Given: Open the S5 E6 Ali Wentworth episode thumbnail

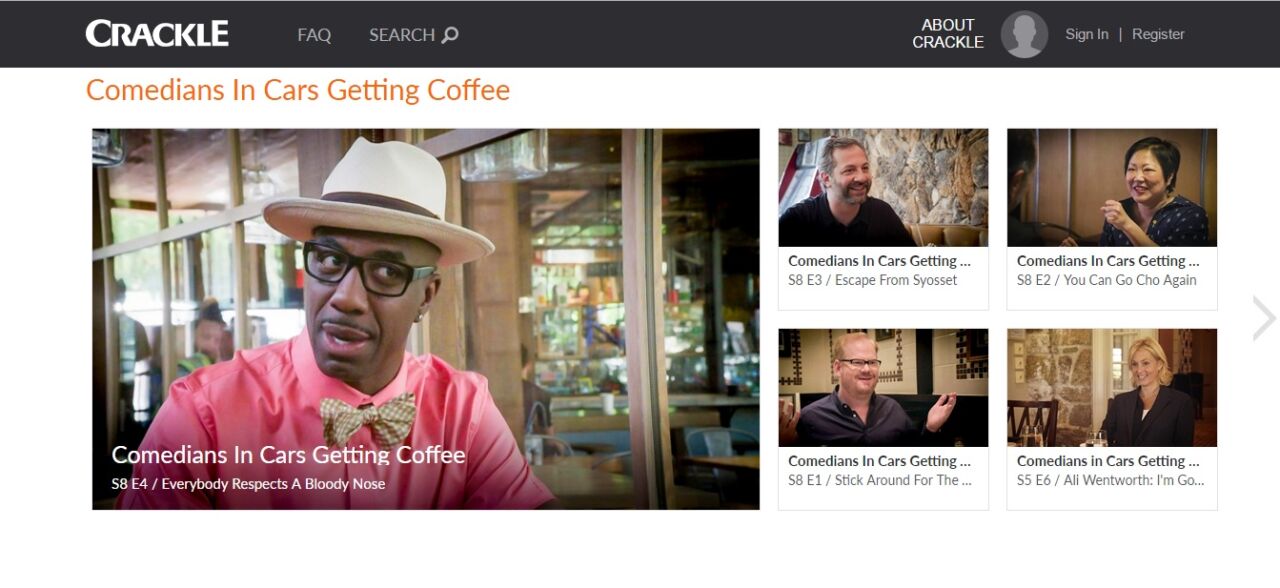Looking at the screenshot, I should pos(1112,387).
